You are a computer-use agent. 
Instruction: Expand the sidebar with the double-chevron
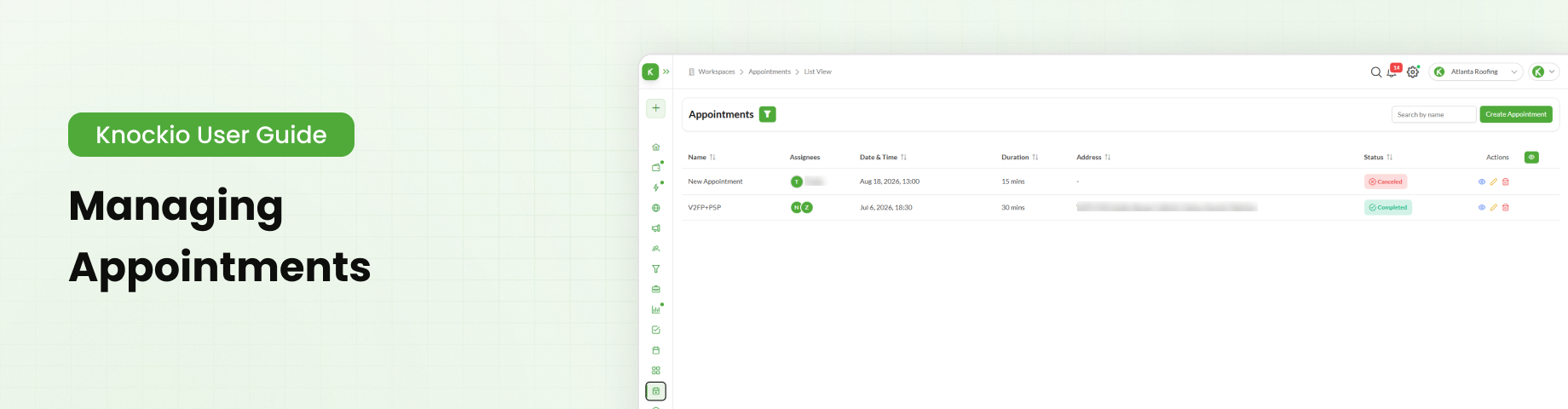click(x=666, y=72)
